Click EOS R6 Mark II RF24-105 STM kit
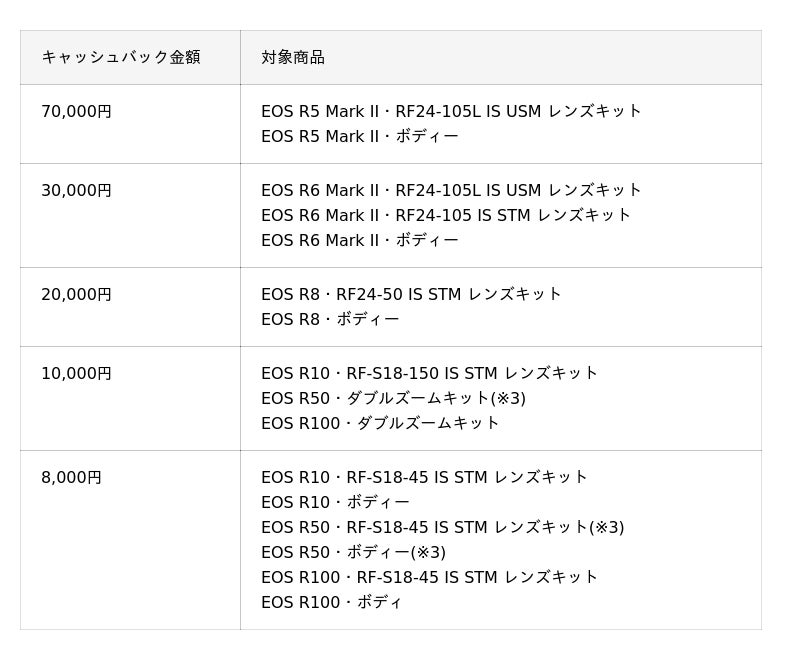The image size is (800, 660). tap(446, 215)
